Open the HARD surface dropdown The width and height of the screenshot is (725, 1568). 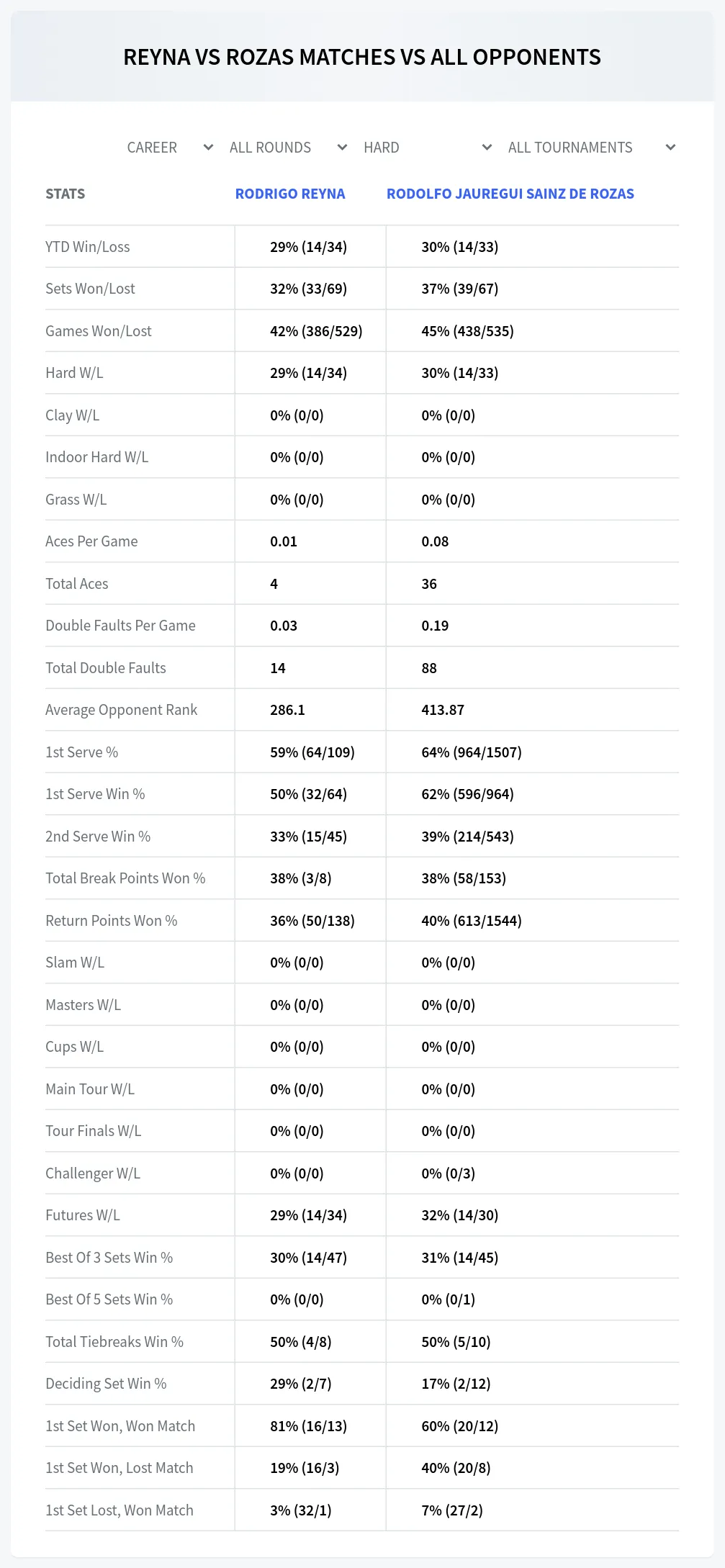point(427,148)
